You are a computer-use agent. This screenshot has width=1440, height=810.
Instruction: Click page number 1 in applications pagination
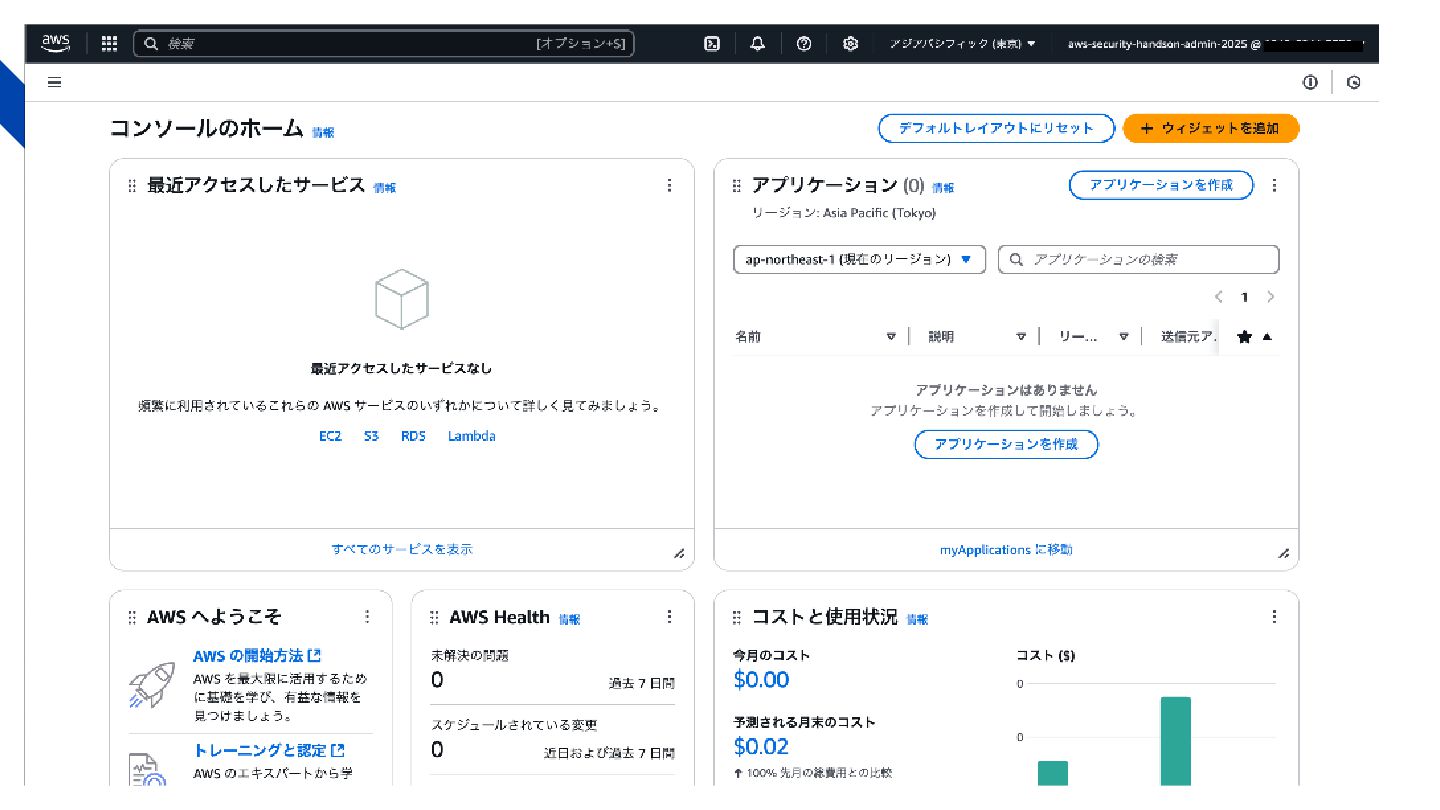click(x=1245, y=297)
